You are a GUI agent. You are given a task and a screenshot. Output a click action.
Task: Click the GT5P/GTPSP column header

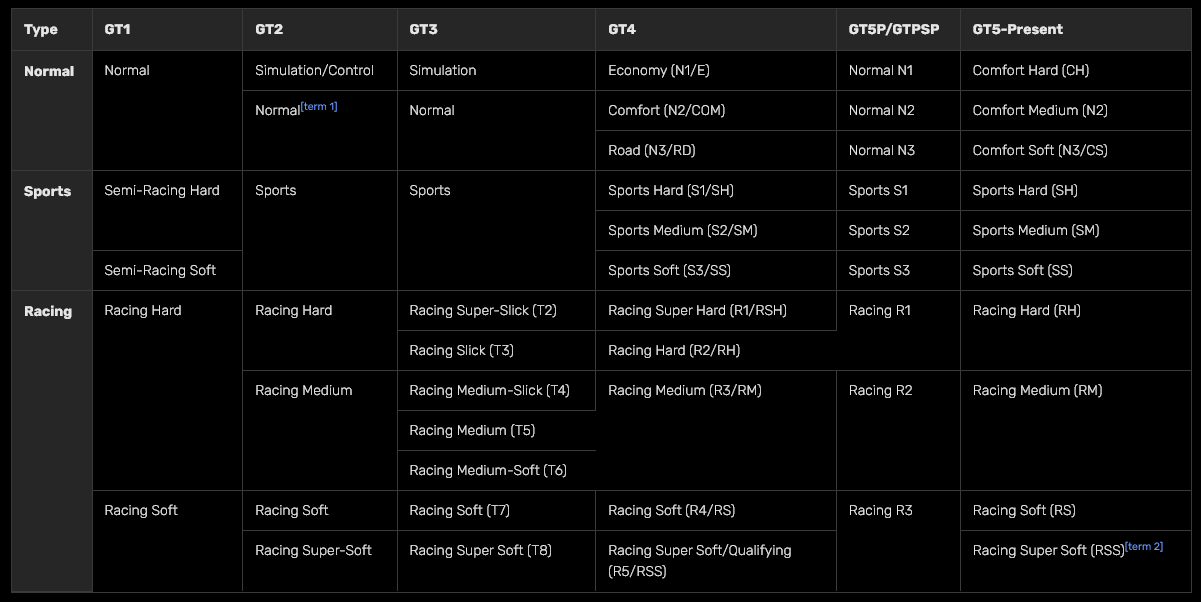[893, 29]
